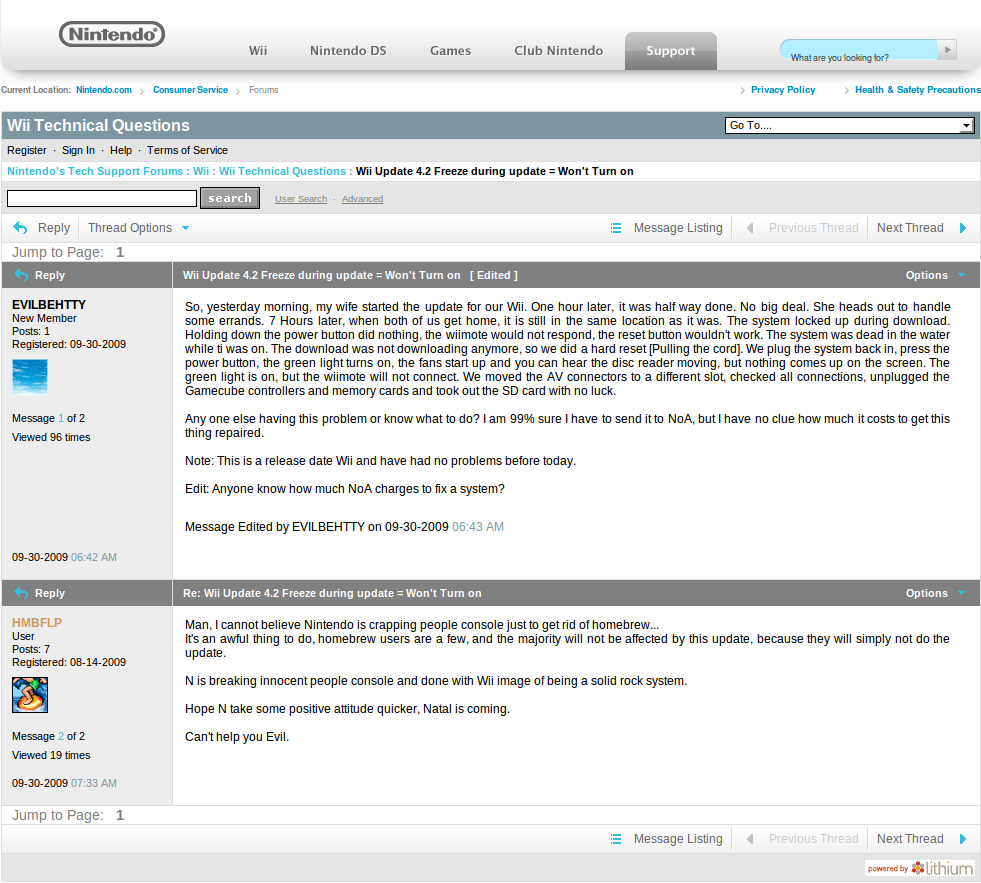Click first post title 'Wii Update 4.2 Freeze'

[322, 275]
